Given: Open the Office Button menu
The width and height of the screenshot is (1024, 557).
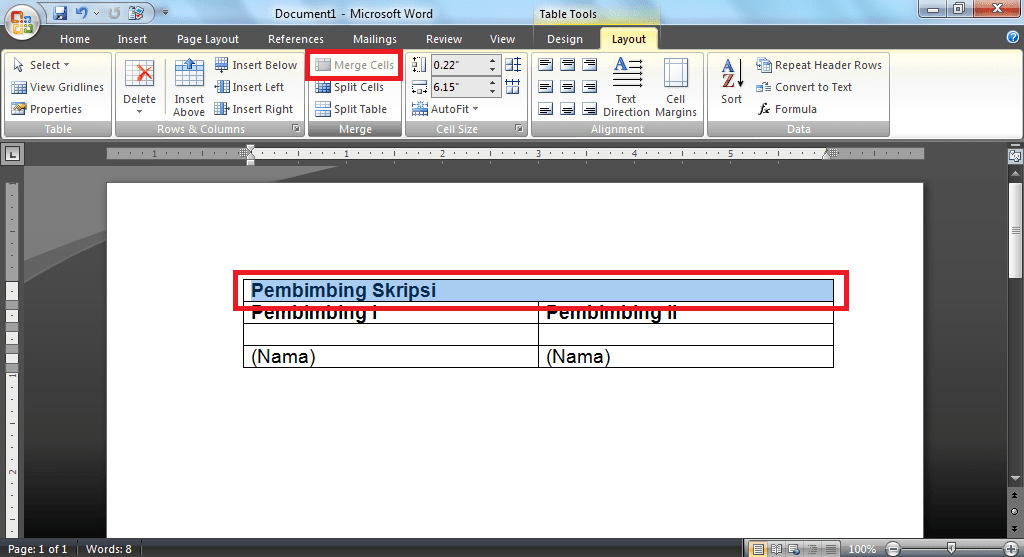Looking at the screenshot, I should (x=22, y=22).
